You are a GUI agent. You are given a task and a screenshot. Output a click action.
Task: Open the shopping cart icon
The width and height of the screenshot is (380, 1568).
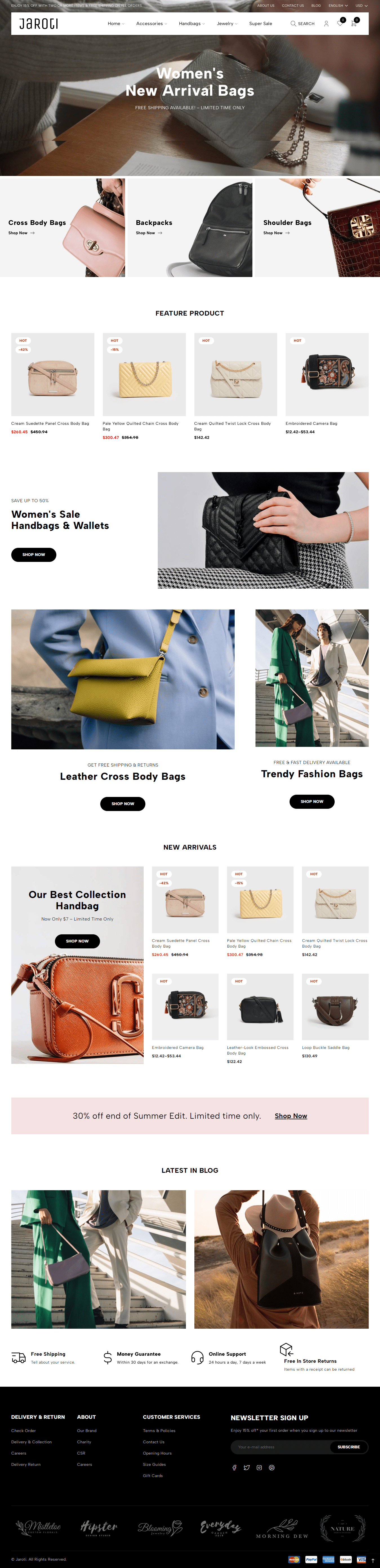(354, 23)
